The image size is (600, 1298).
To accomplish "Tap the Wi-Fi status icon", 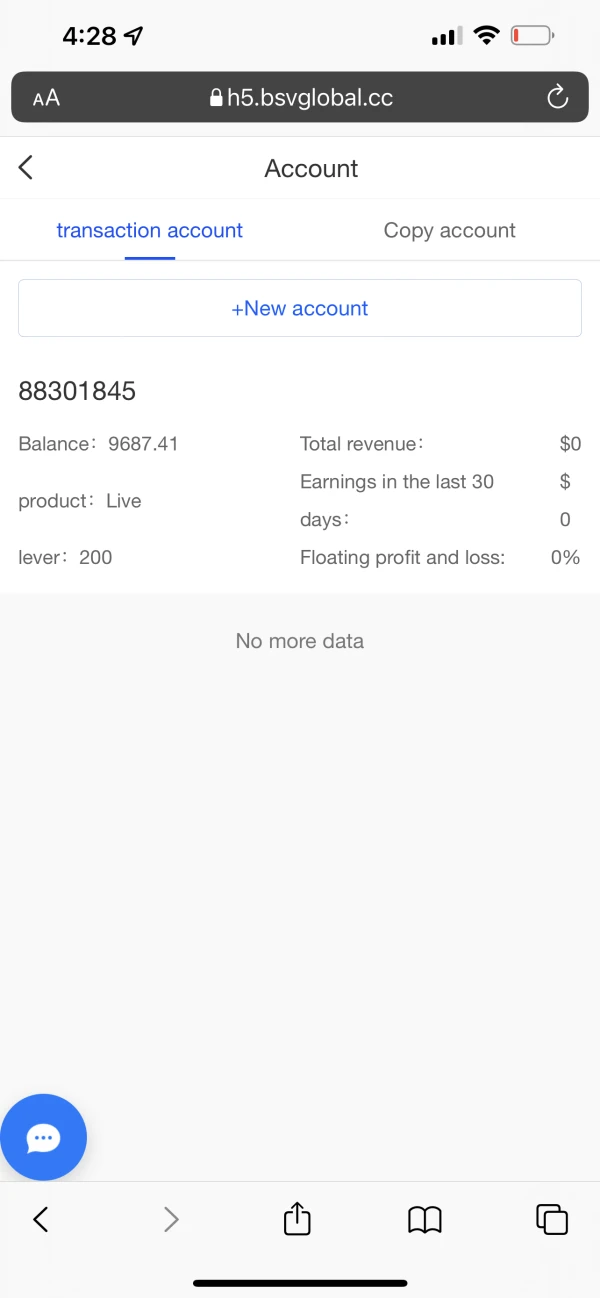I will pos(487,37).
